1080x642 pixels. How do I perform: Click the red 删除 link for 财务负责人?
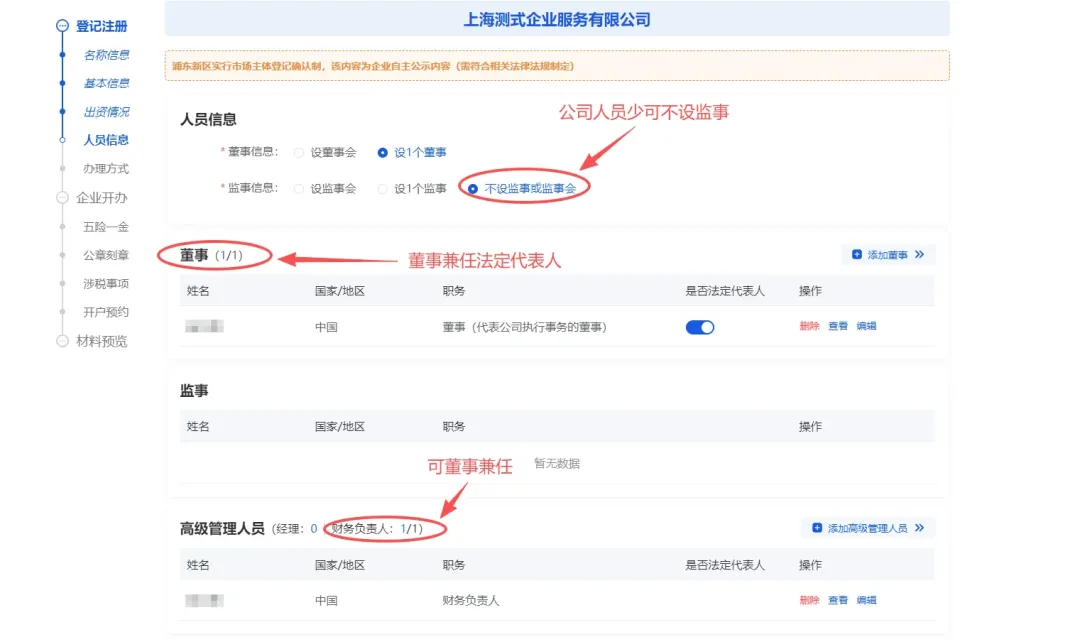(x=809, y=600)
